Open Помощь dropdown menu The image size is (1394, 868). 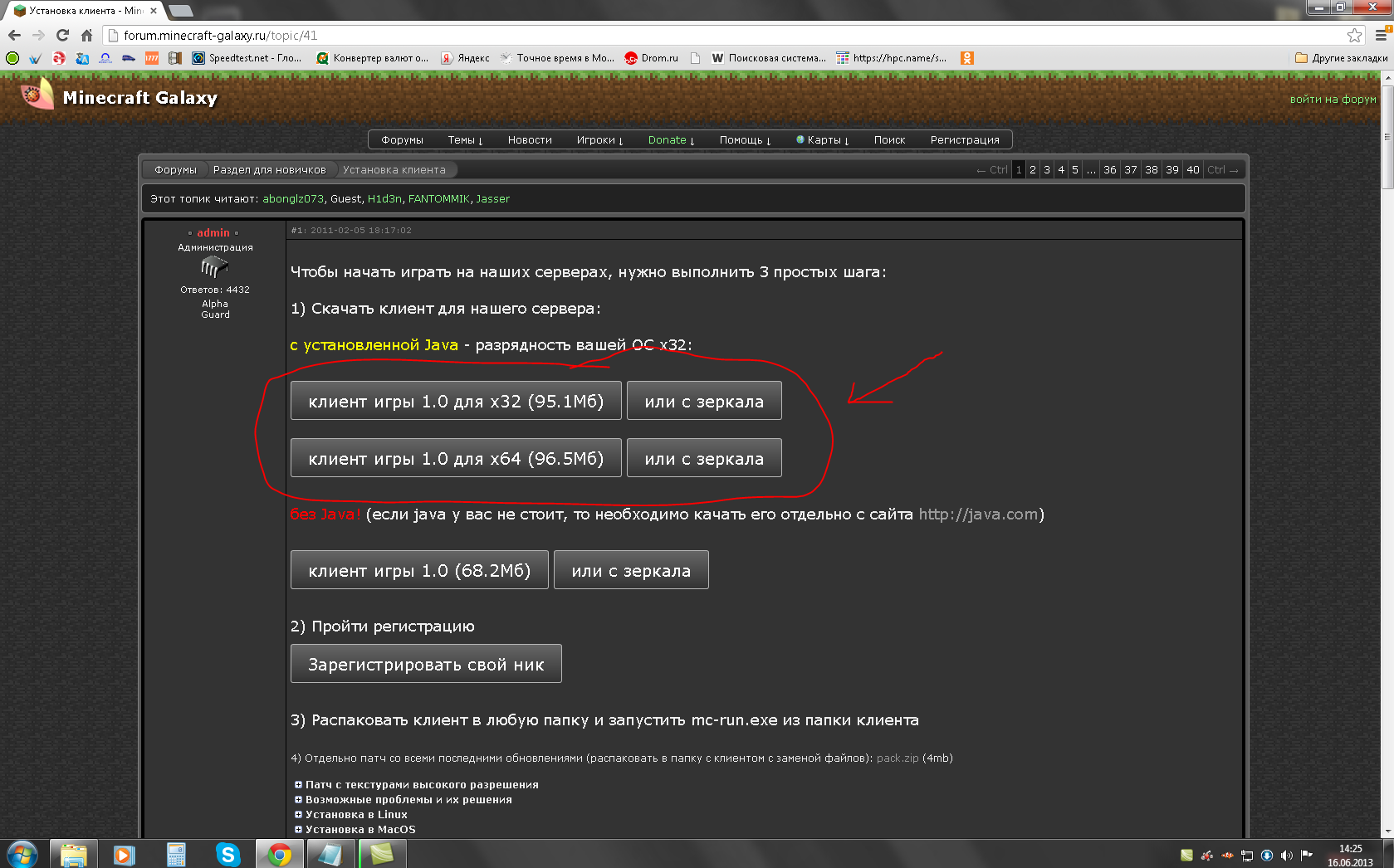click(745, 140)
